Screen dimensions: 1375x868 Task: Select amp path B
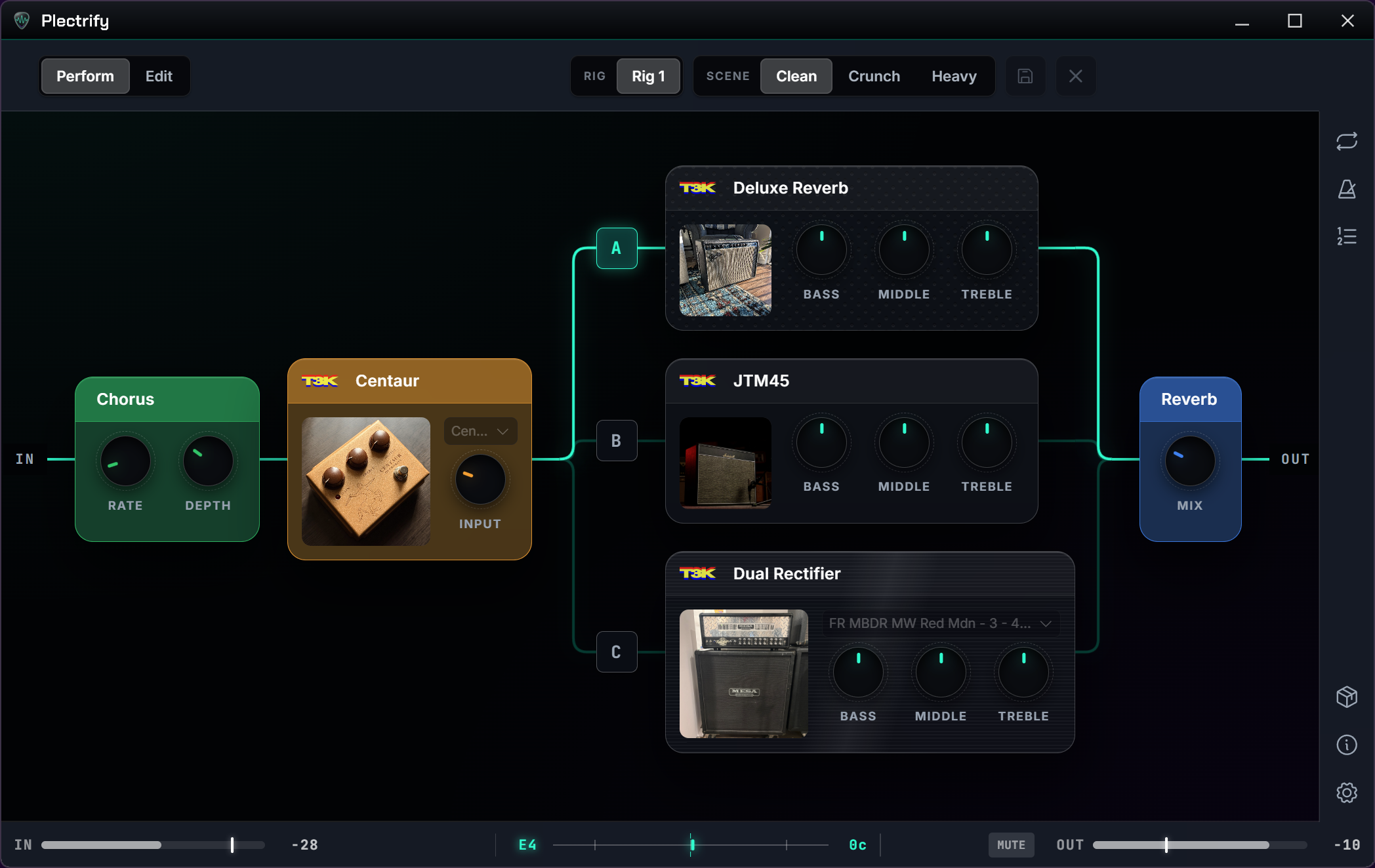coord(617,441)
